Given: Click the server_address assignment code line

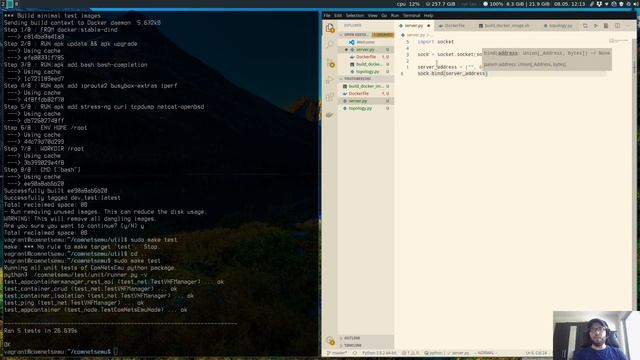Looking at the screenshot, I should [449, 67].
